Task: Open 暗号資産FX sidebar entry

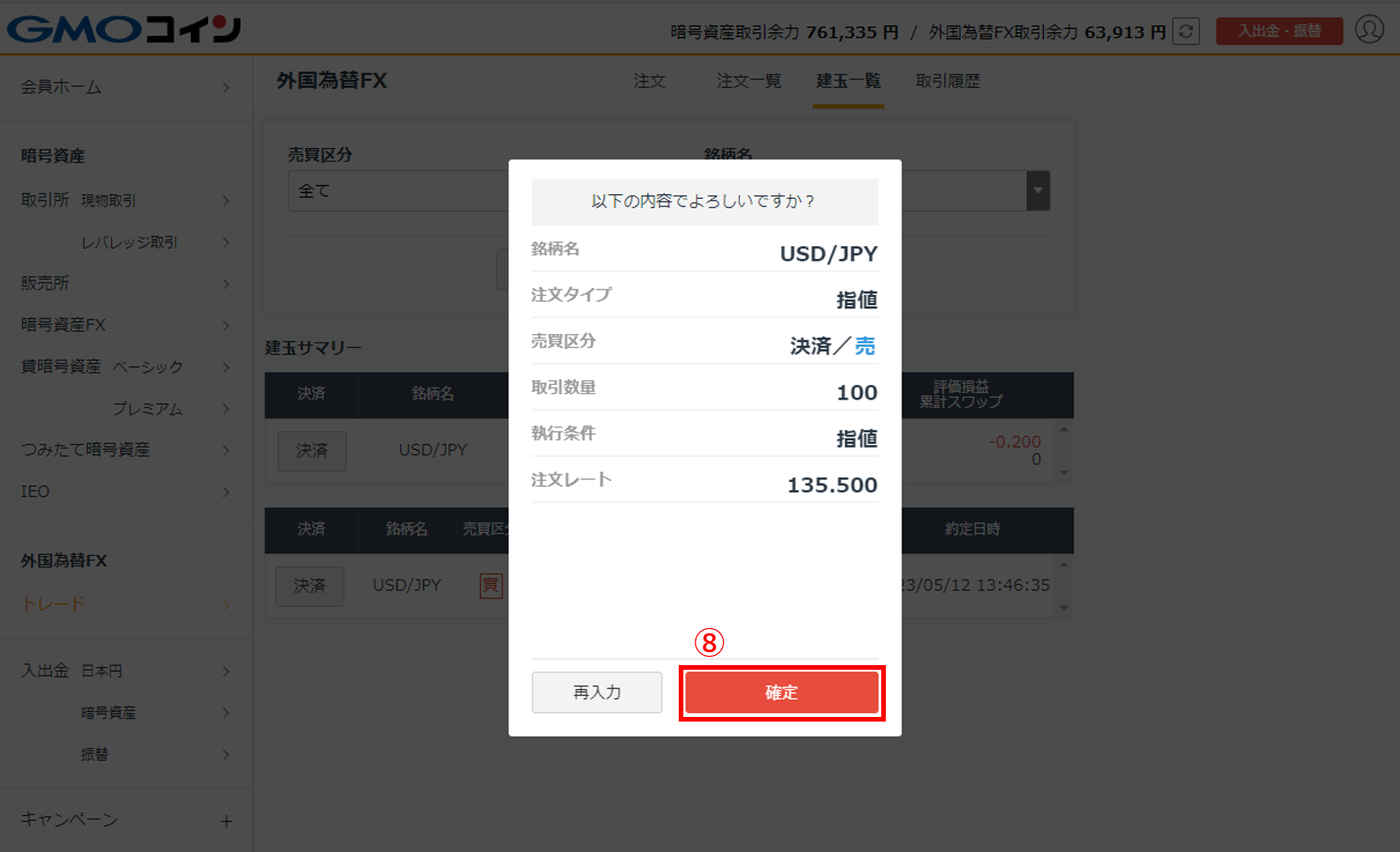Action: coord(126,325)
